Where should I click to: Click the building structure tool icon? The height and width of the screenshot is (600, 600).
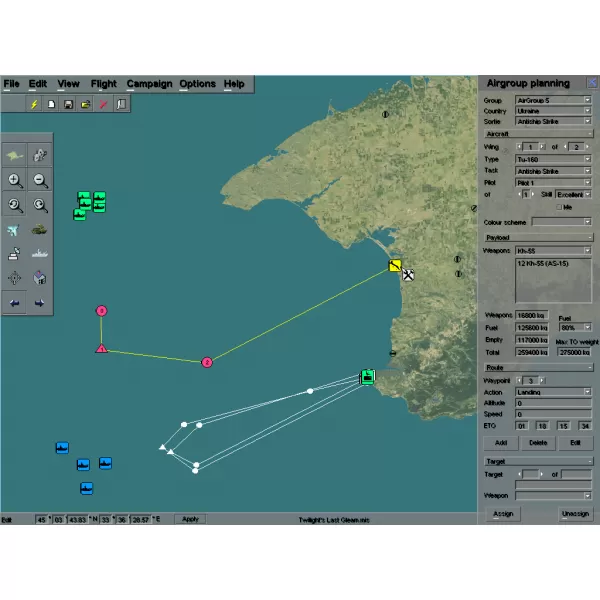point(40,278)
